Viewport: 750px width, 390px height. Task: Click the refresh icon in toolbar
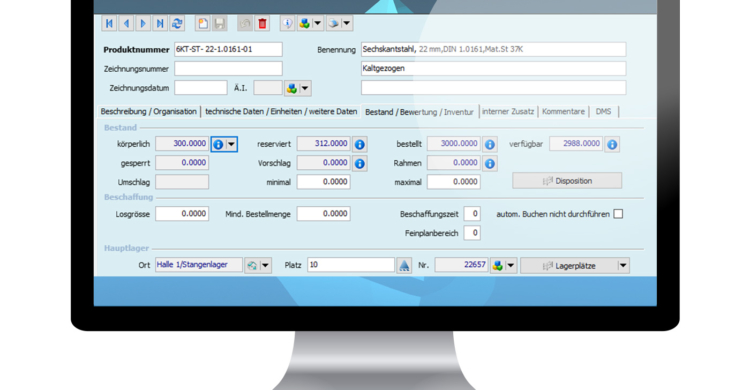click(x=177, y=23)
